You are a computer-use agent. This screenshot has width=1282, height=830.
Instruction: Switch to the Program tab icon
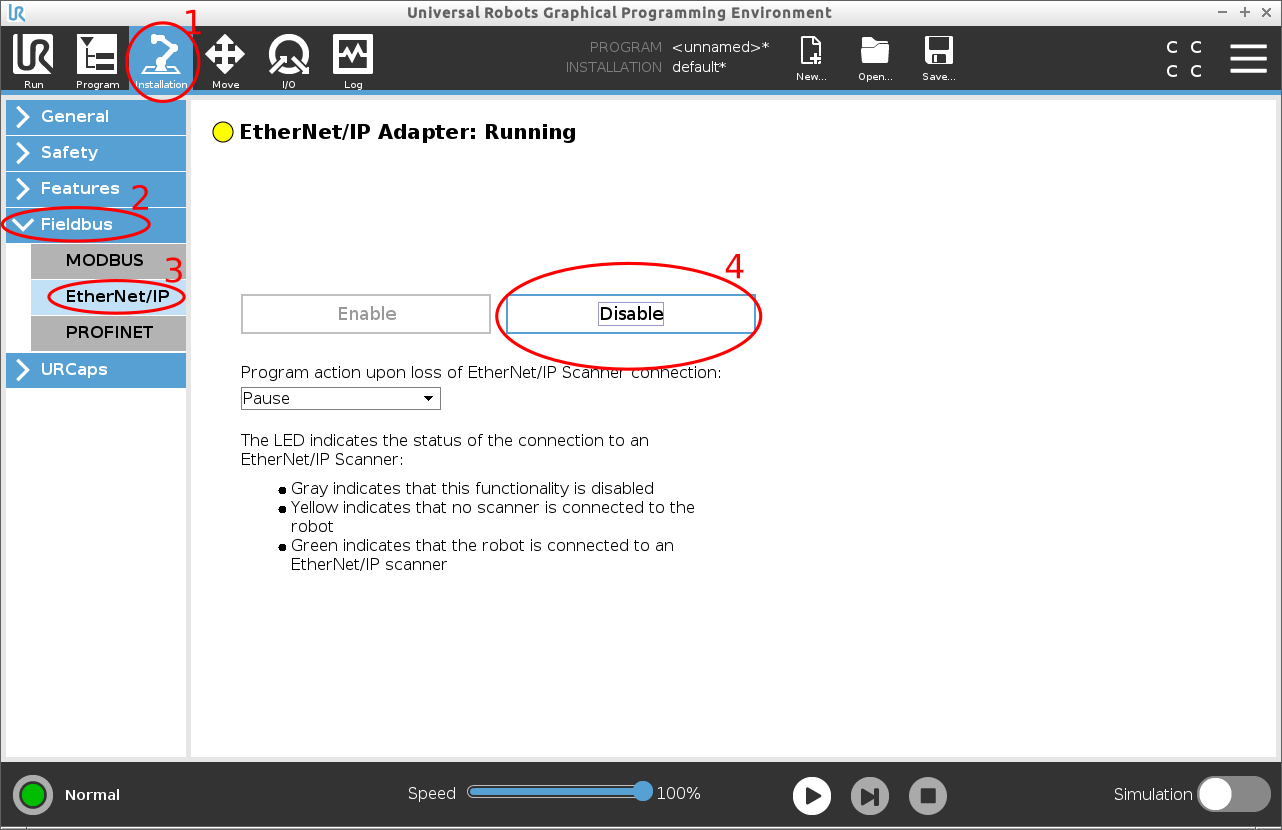(x=97, y=60)
